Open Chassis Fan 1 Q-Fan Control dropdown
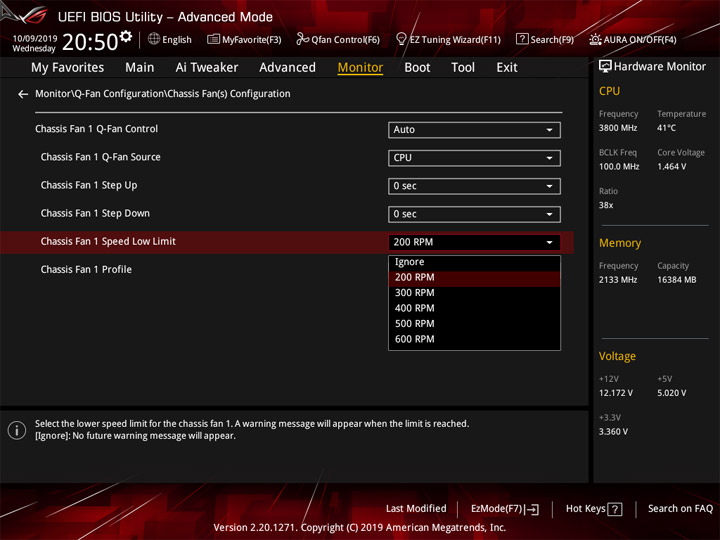This screenshot has height=540, width=720. pyautogui.click(x=474, y=130)
